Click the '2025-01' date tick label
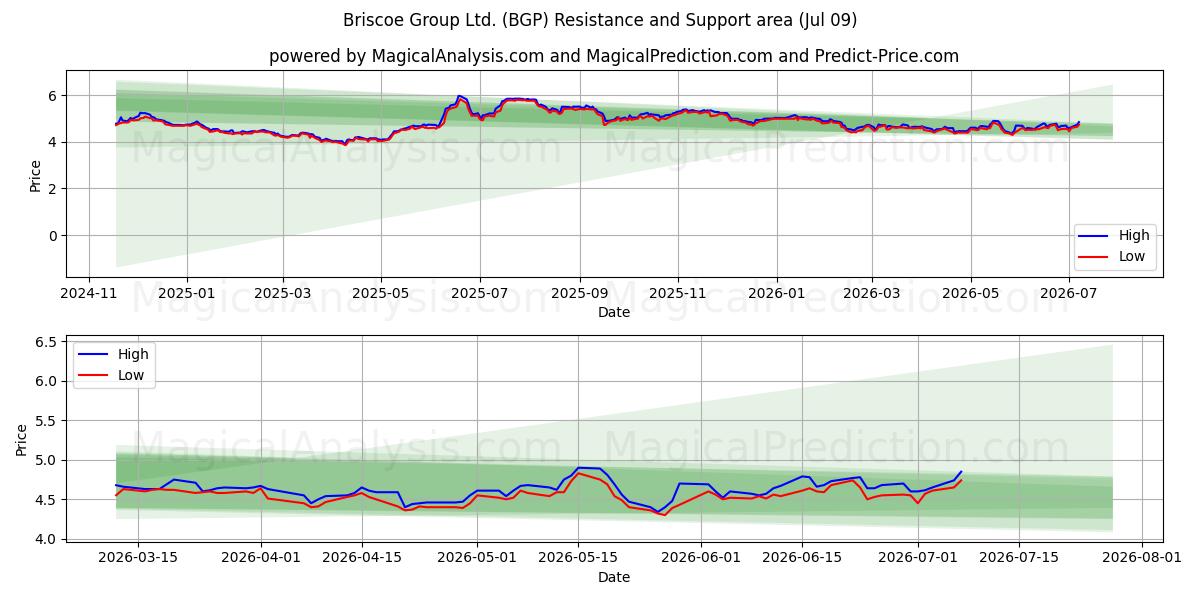1200x600 pixels. click(188, 293)
